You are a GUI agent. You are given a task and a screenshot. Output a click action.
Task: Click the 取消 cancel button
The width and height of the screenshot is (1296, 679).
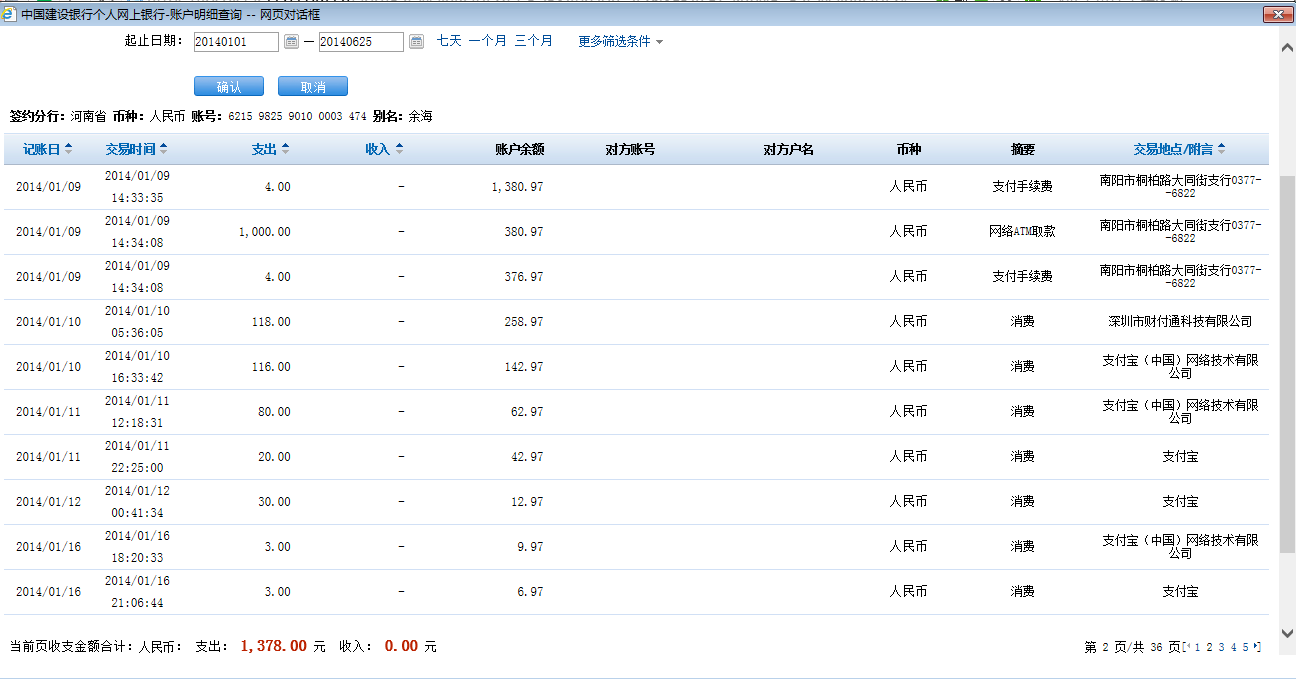(313, 87)
